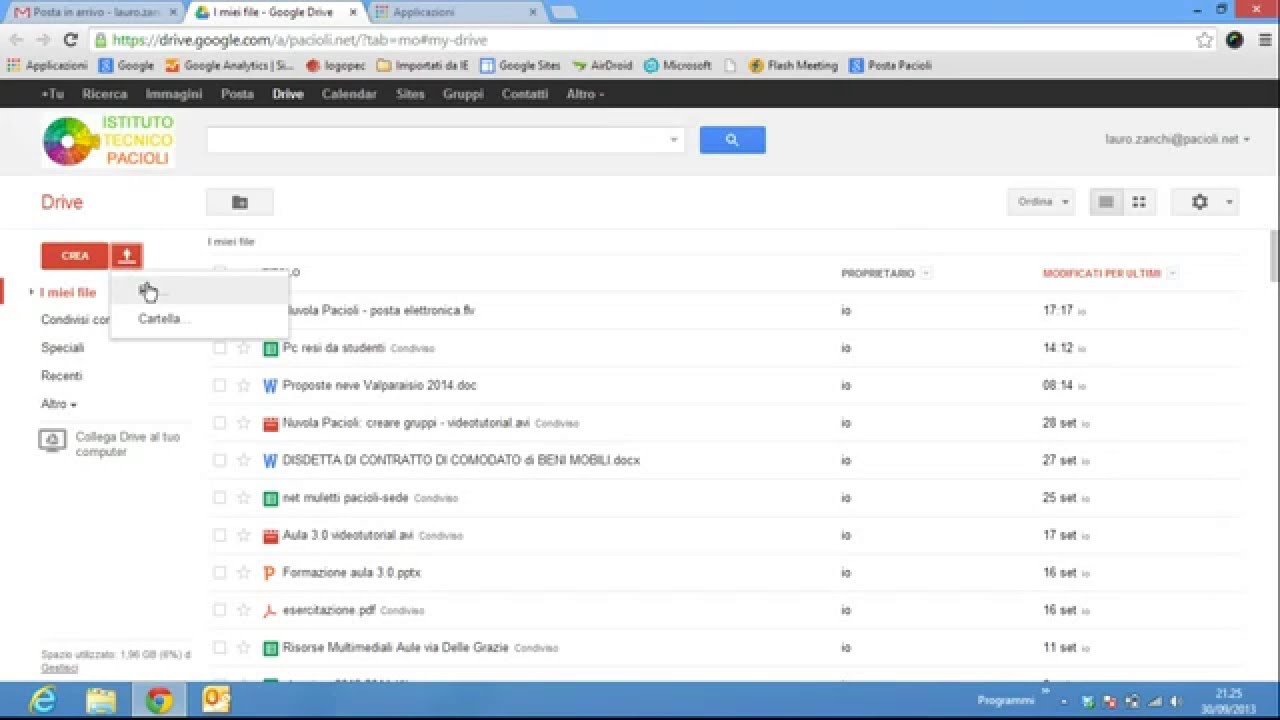Switch to list view layout

[x=1106, y=202]
